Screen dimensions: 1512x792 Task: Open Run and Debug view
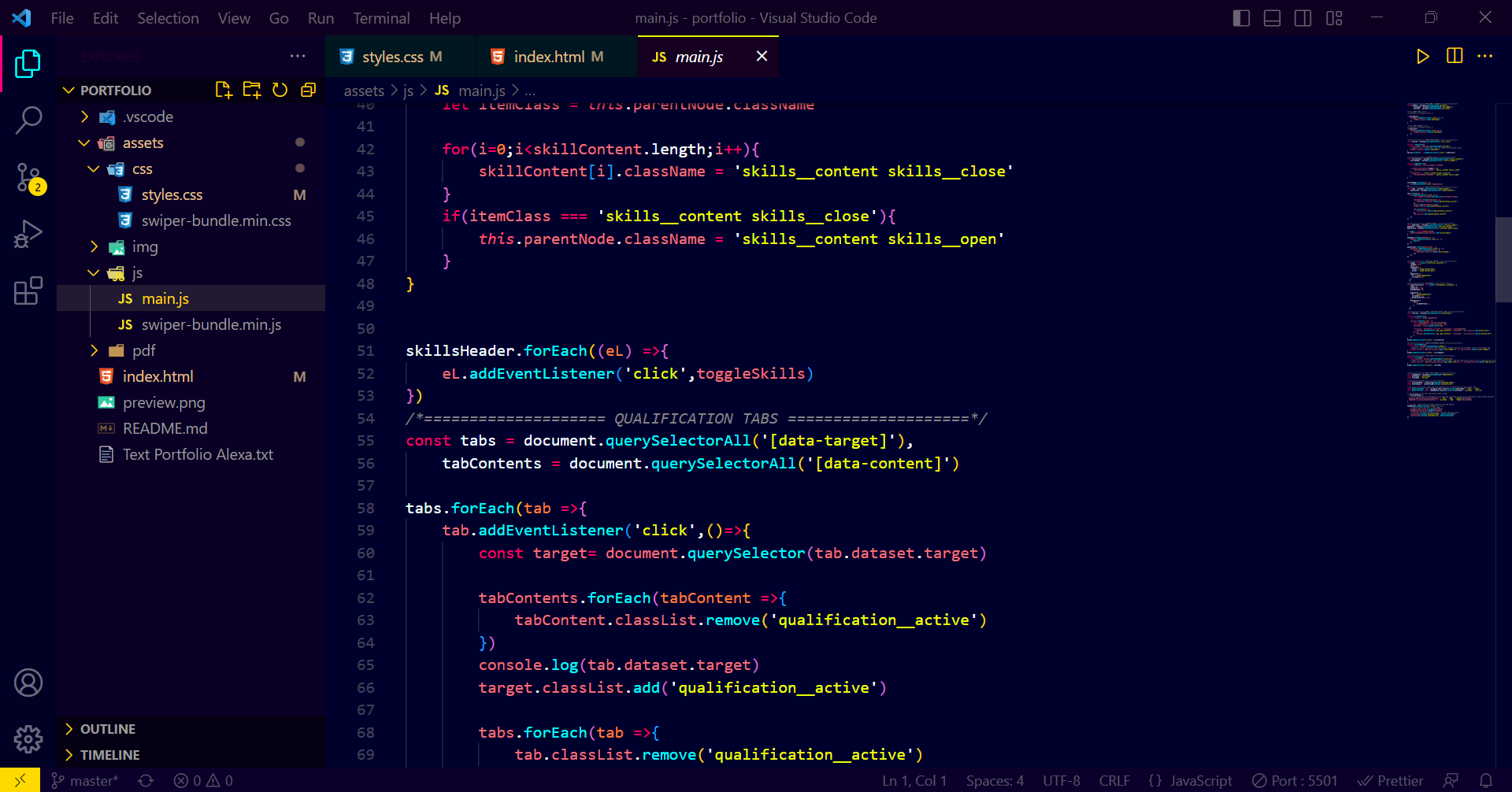[x=28, y=234]
